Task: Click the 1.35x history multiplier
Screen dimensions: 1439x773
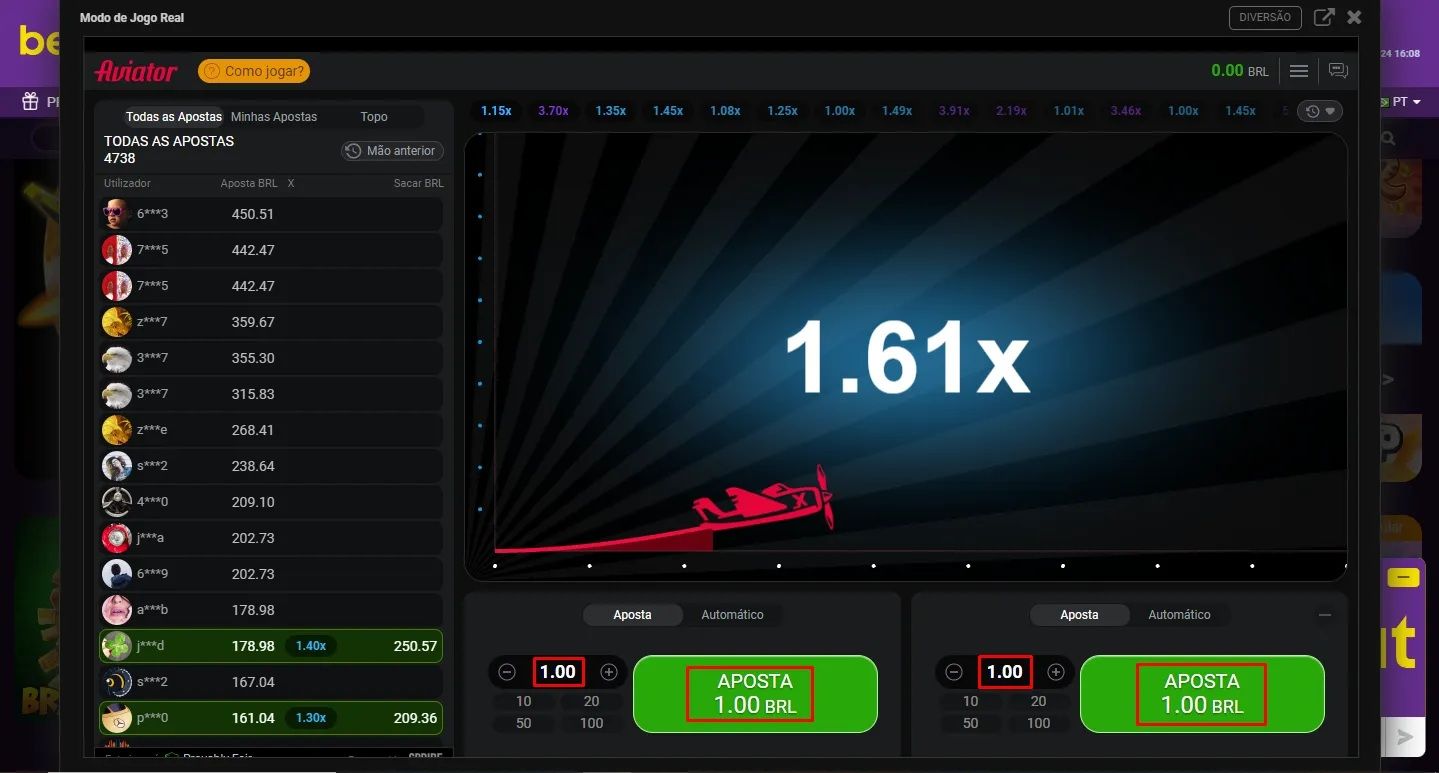Action: (x=610, y=111)
